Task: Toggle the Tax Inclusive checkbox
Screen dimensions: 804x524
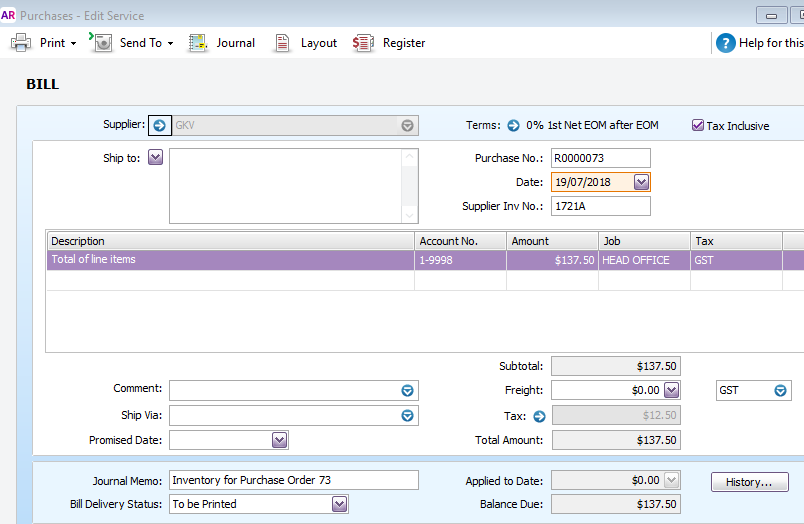Action: (697, 125)
